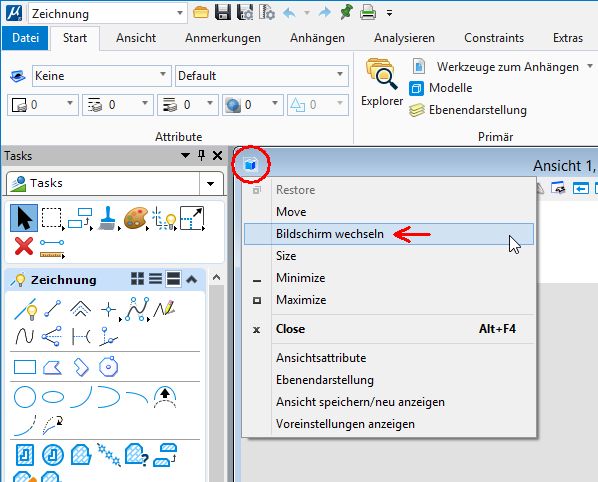Click the Save floppy disk icon

tap(223, 13)
